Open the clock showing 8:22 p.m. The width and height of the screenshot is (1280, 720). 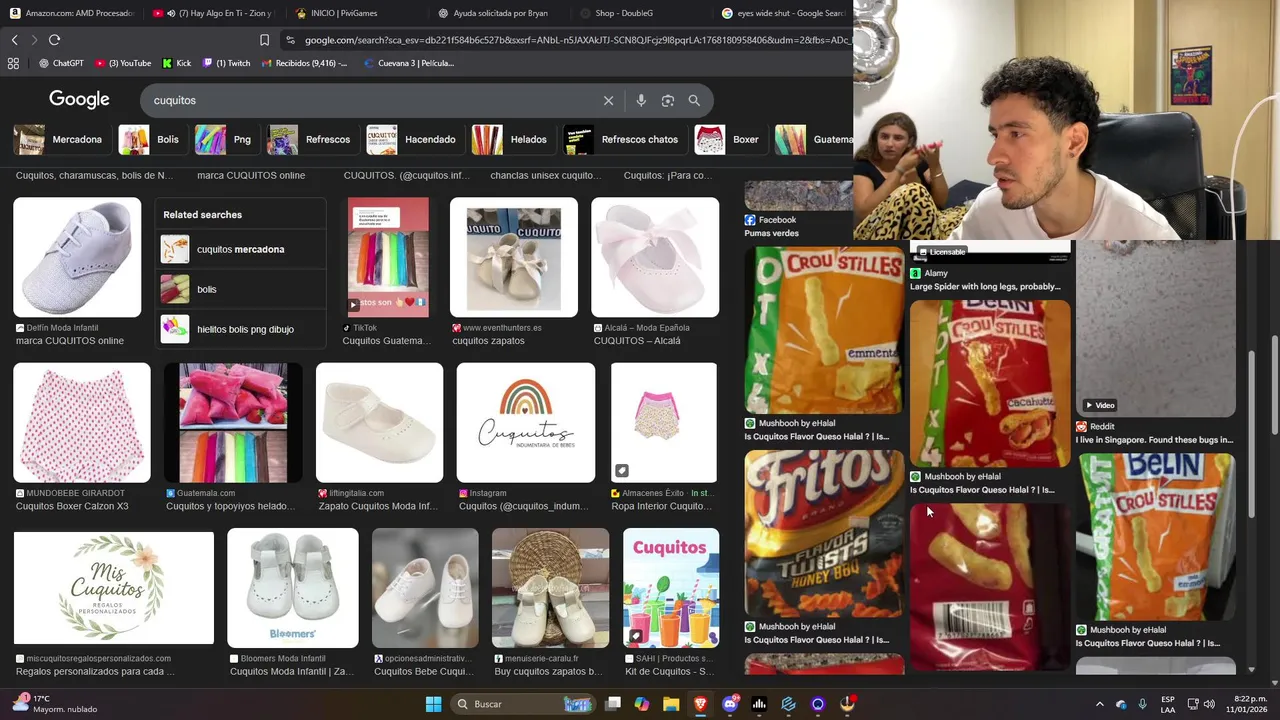pos(1248,704)
